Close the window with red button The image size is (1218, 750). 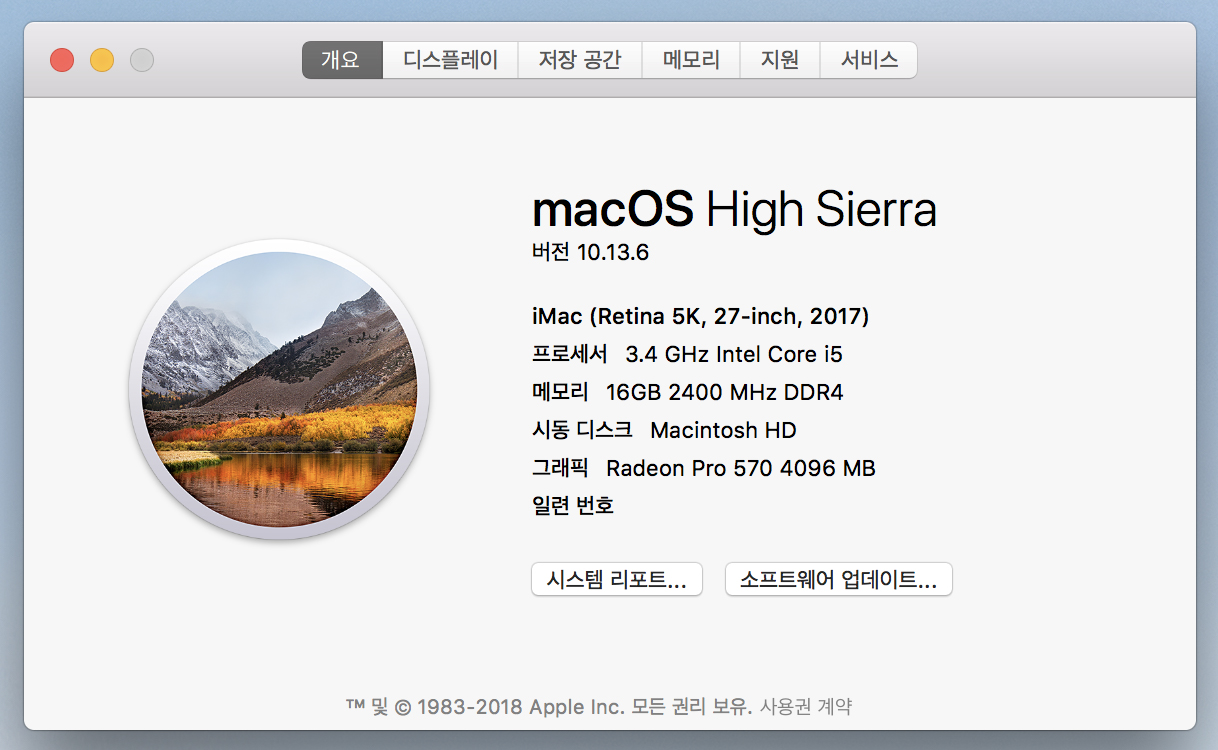pyautogui.click(x=62, y=60)
